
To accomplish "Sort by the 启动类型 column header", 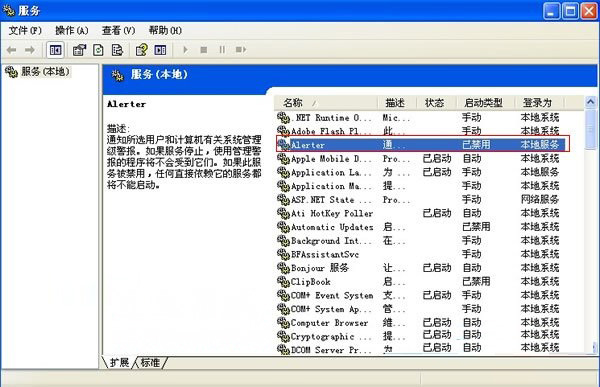I will [485, 103].
